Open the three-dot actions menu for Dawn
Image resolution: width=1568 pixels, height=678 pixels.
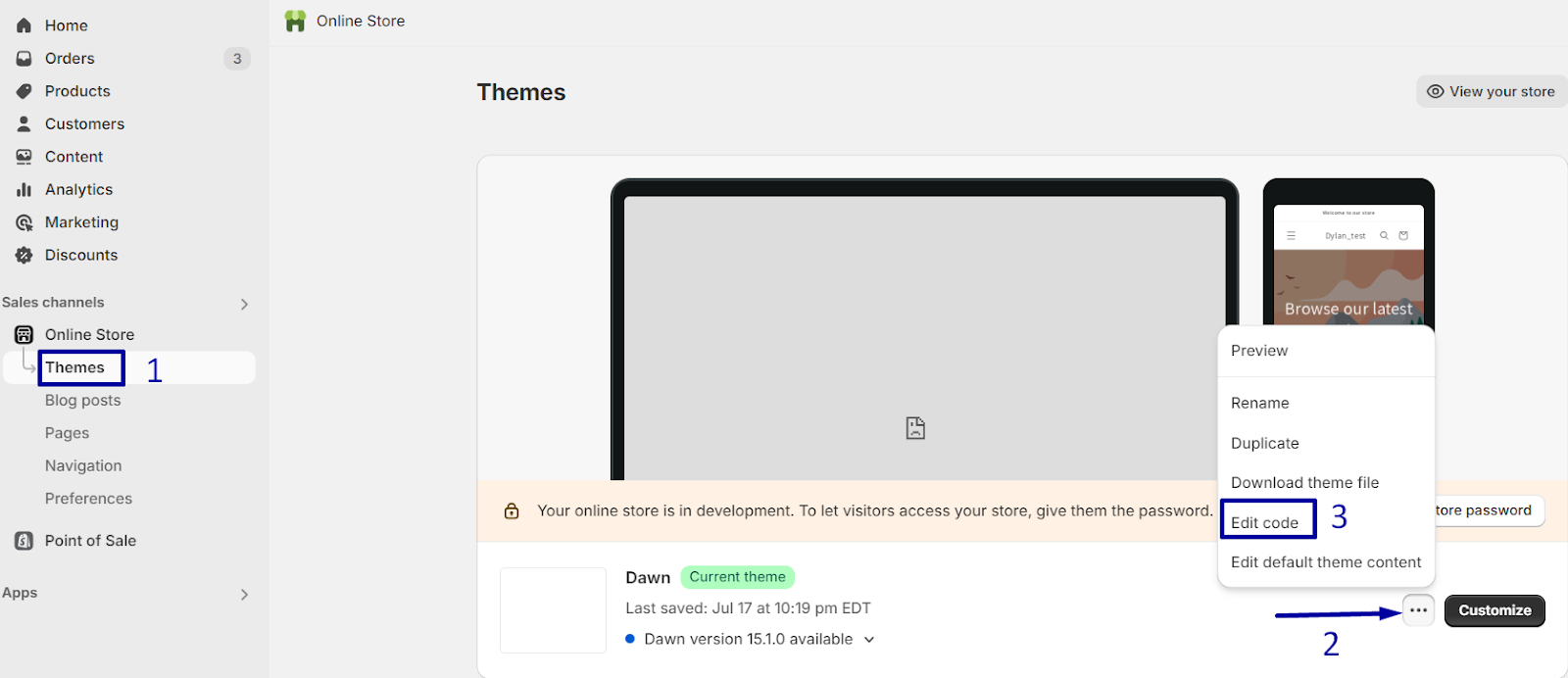click(1418, 610)
